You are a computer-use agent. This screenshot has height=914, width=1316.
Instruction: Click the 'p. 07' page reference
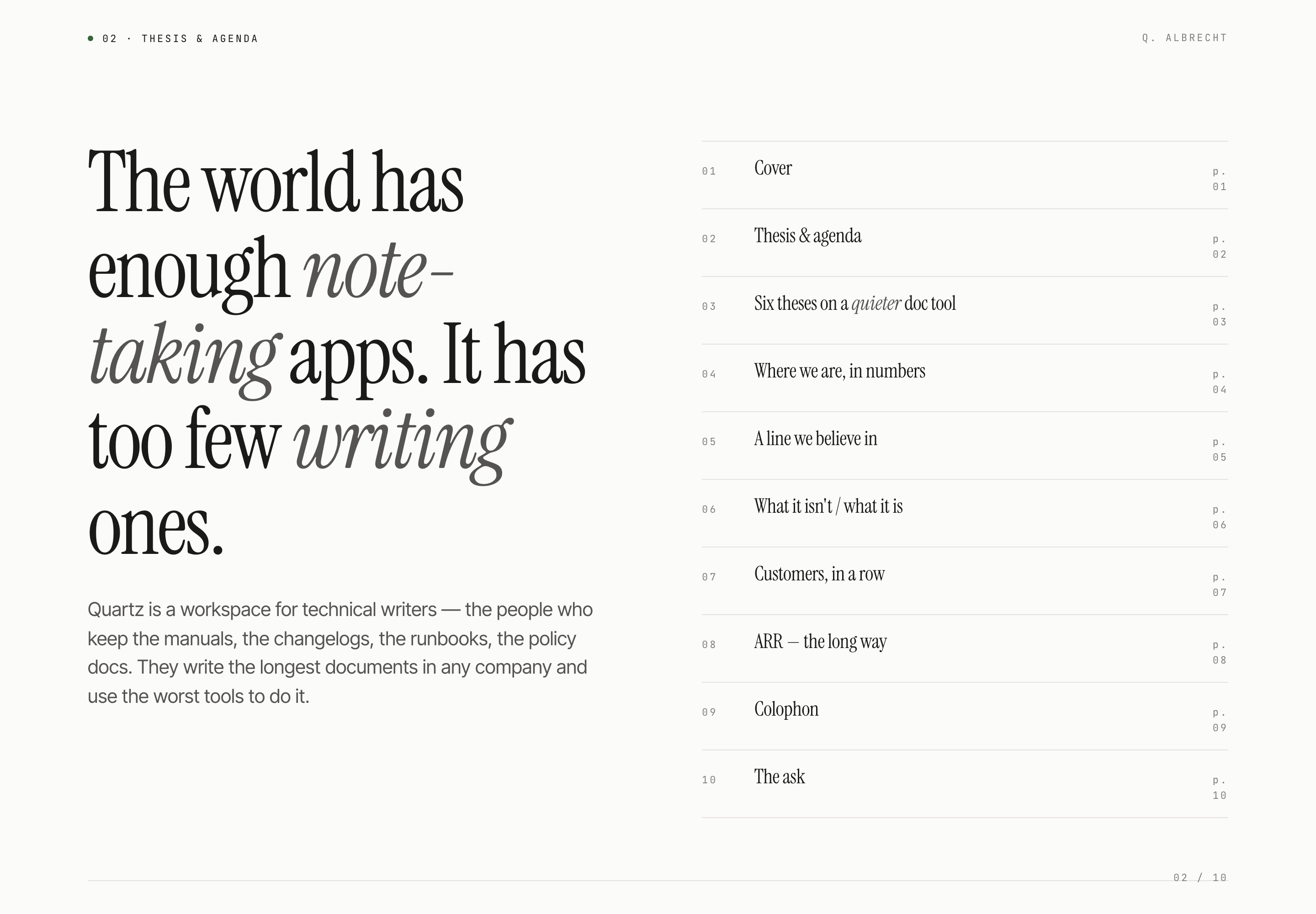pos(1219,584)
